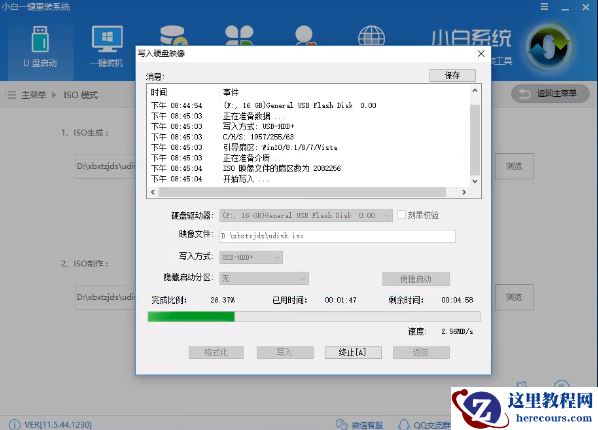The height and width of the screenshot is (430, 598).
Task: Click the 便捷启动 button
Action: point(416,279)
